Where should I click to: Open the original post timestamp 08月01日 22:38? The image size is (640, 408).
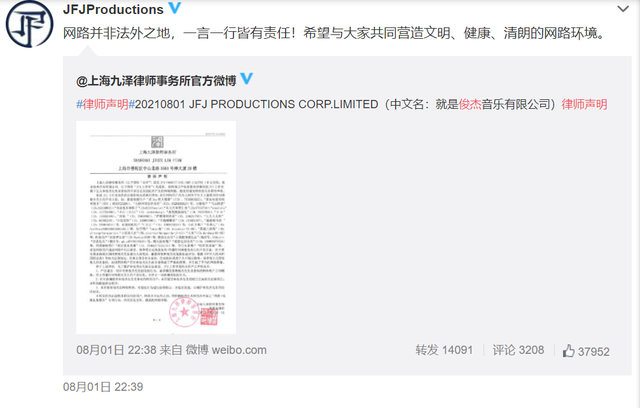116,350
